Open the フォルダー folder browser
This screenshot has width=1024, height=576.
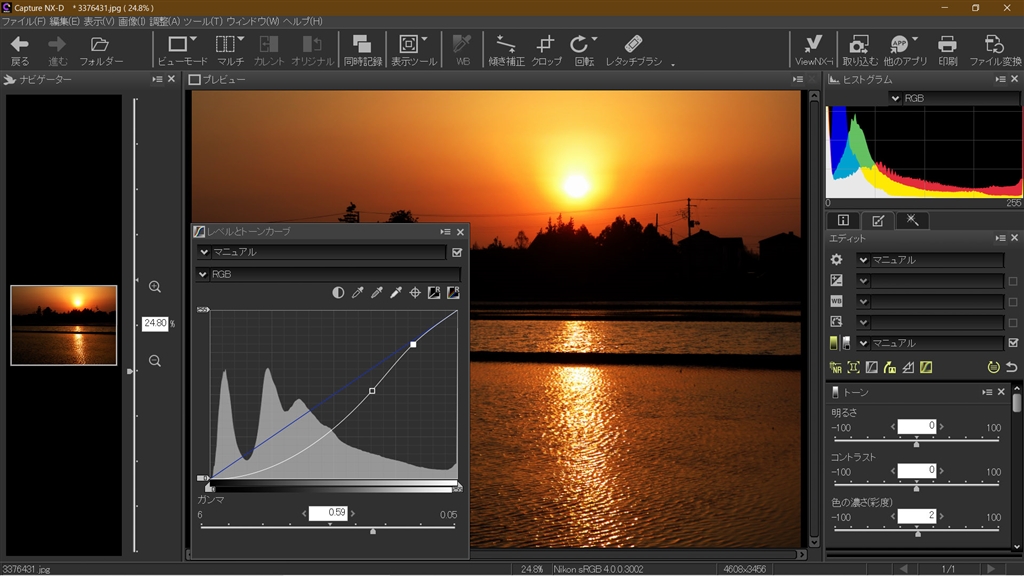[100, 49]
